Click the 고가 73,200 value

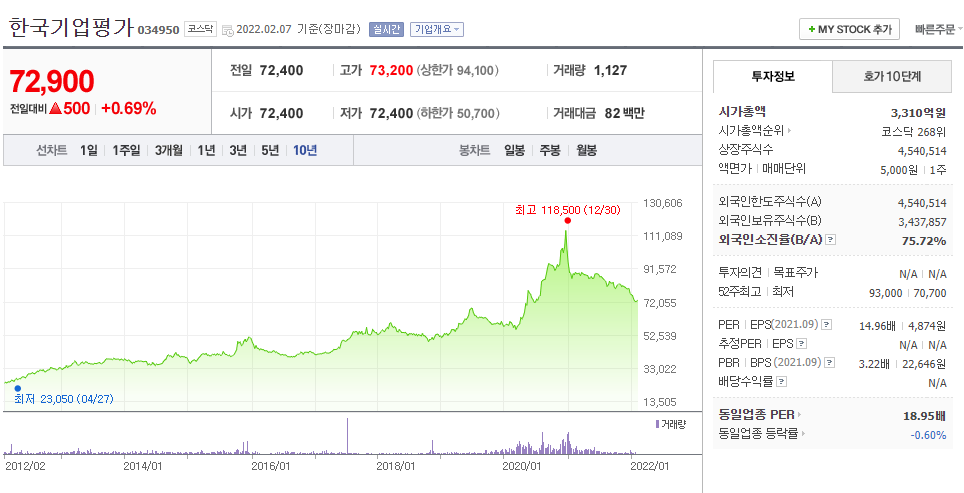tap(391, 70)
